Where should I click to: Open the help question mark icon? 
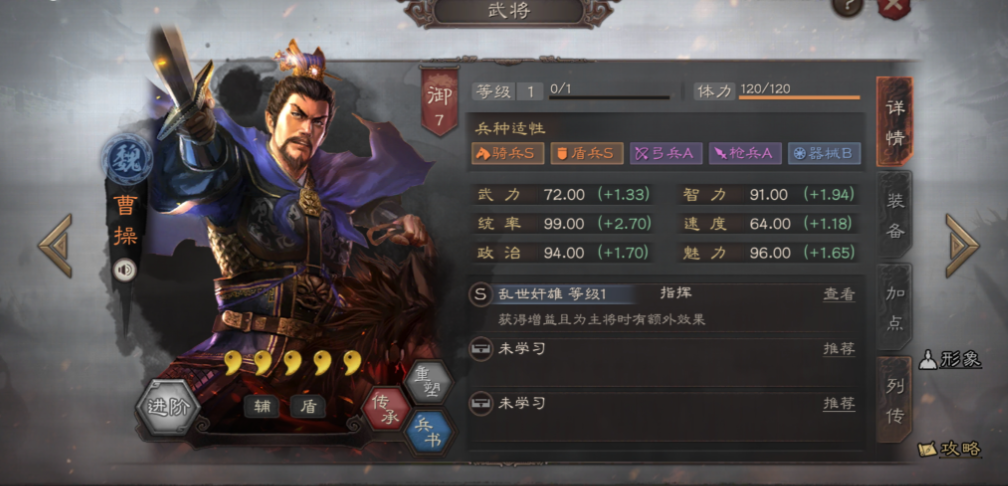tap(847, 6)
